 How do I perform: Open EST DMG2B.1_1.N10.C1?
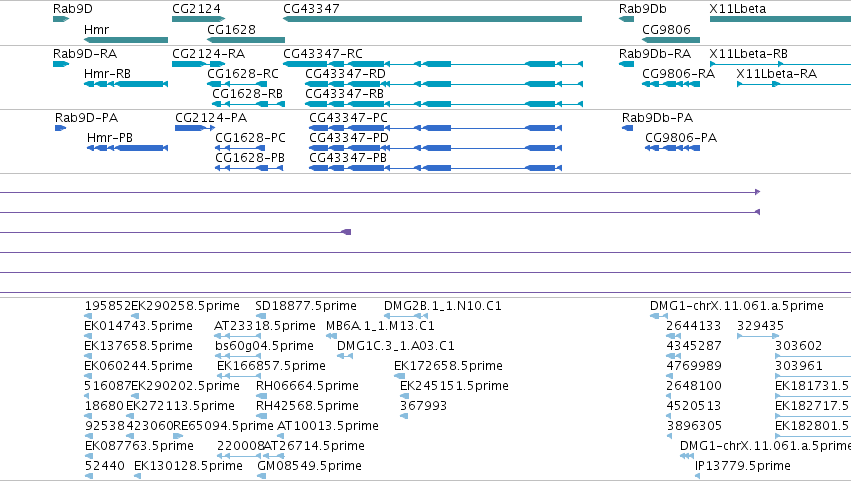click(443, 306)
